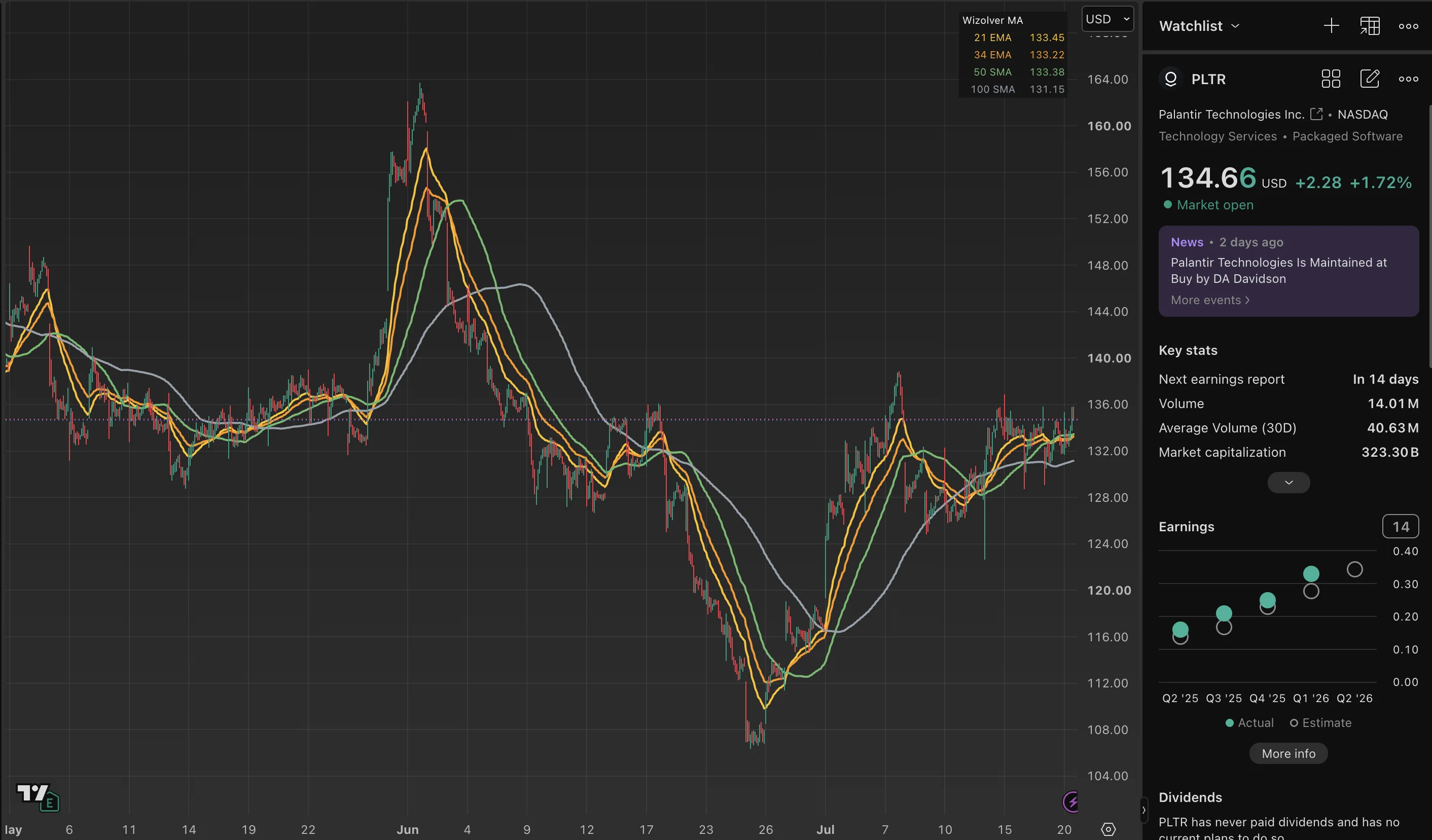1432x840 pixels.
Task: Open the grid layout icon beside PLTR
Action: pos(1331,79)
